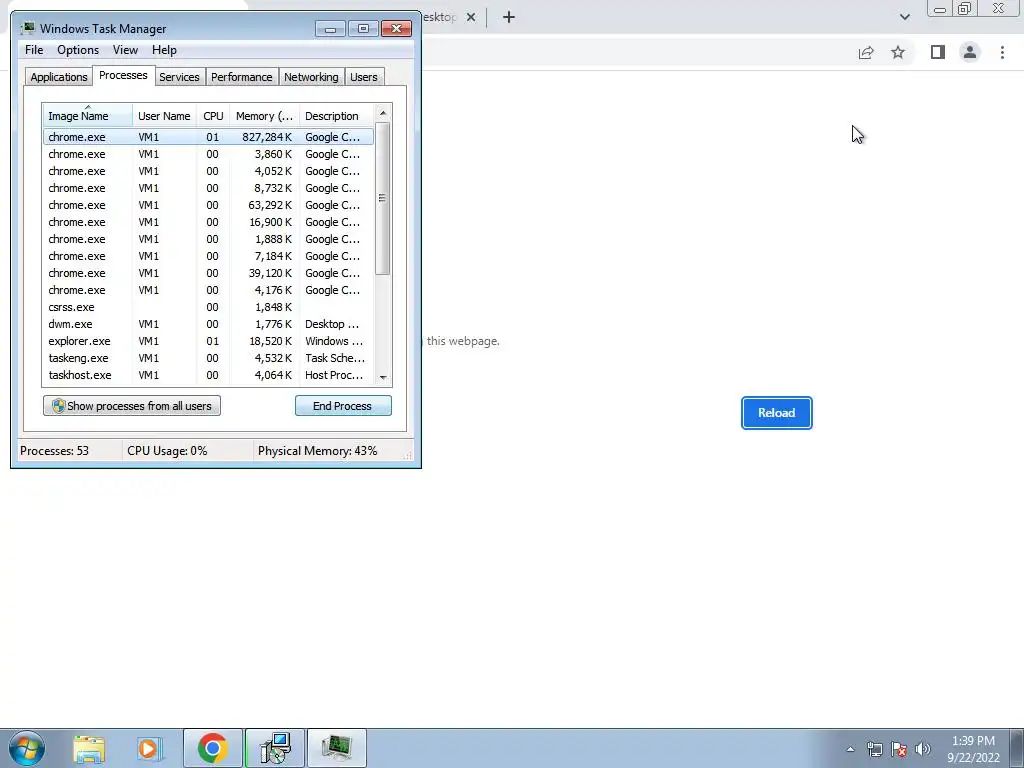The height and width of the screenshot is (768, 1024).
Task: Select chrome.exe row with 3,860 K
Action: click(208, 154)
